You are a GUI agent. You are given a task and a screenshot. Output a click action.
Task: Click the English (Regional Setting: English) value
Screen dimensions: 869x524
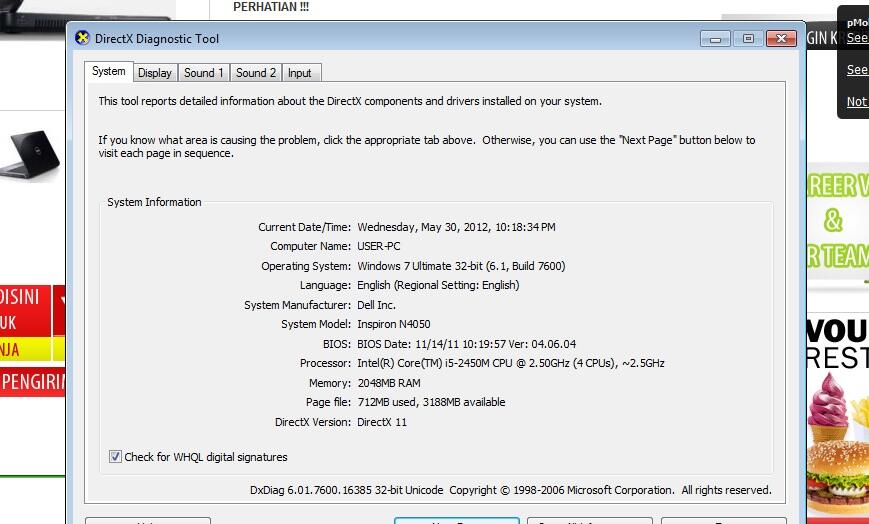(438, 285)
